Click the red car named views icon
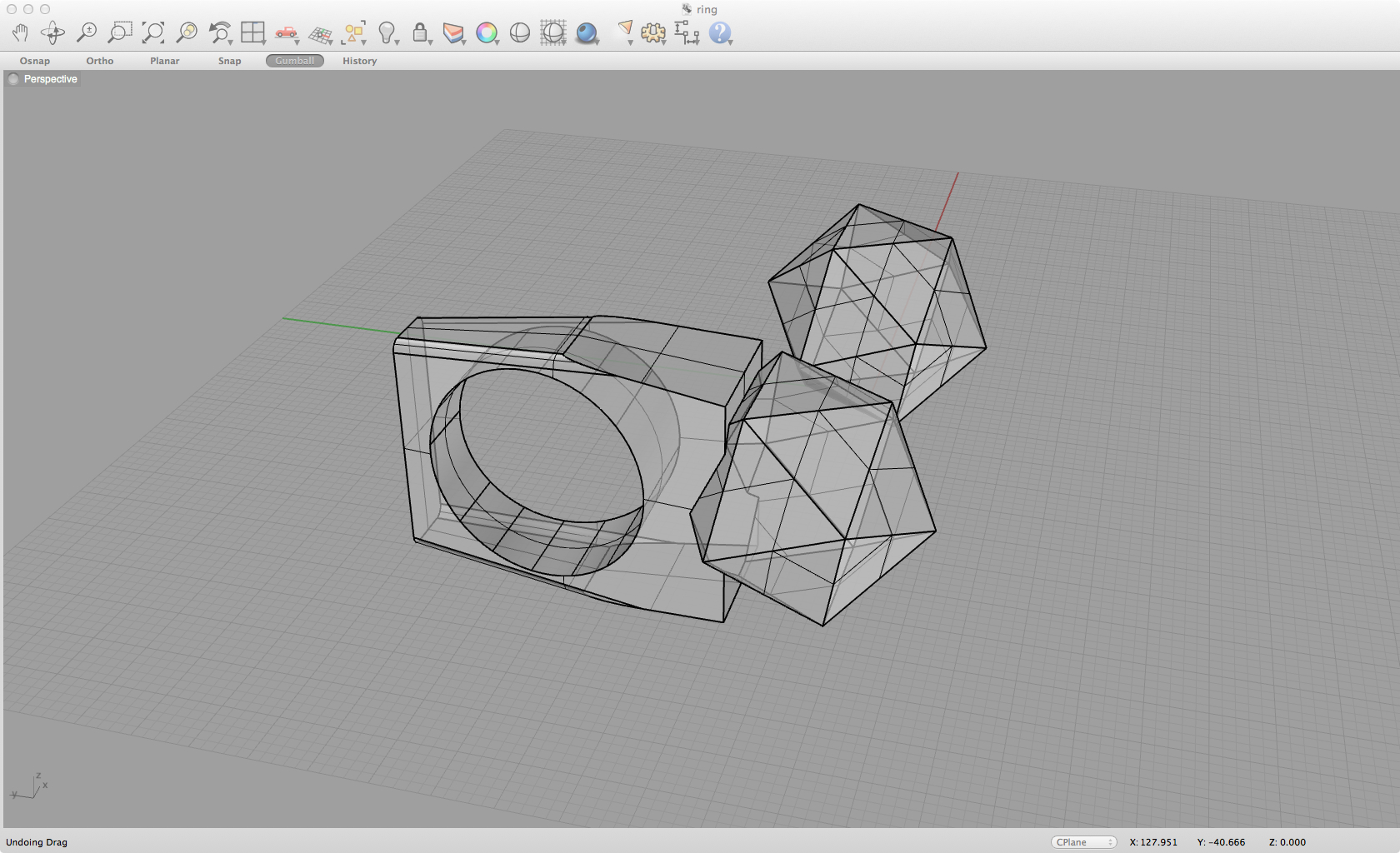The width and height of the screenshot is (1400, 853). [x=287, y=33]
